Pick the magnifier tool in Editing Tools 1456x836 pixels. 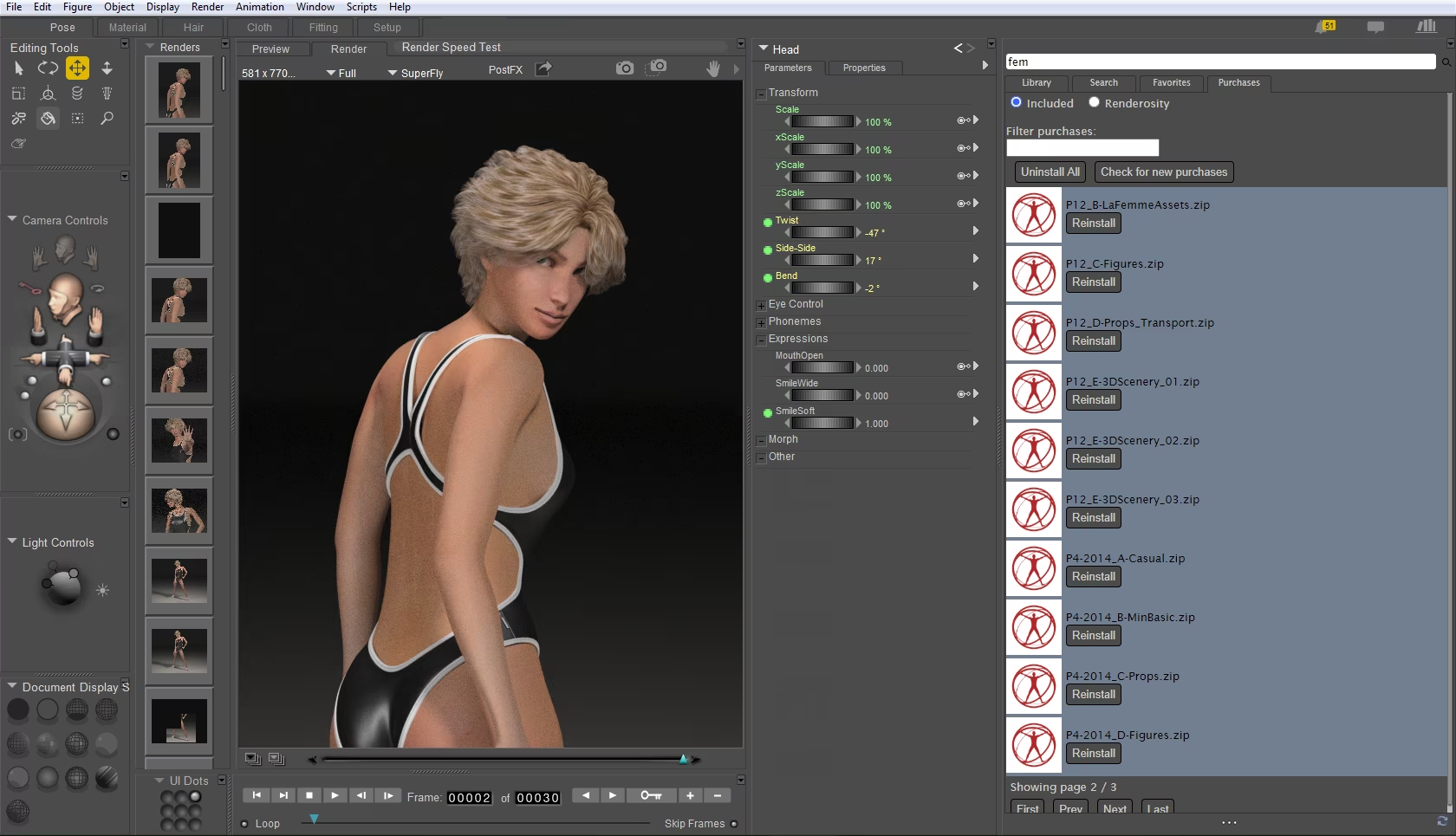click(107, 118)
